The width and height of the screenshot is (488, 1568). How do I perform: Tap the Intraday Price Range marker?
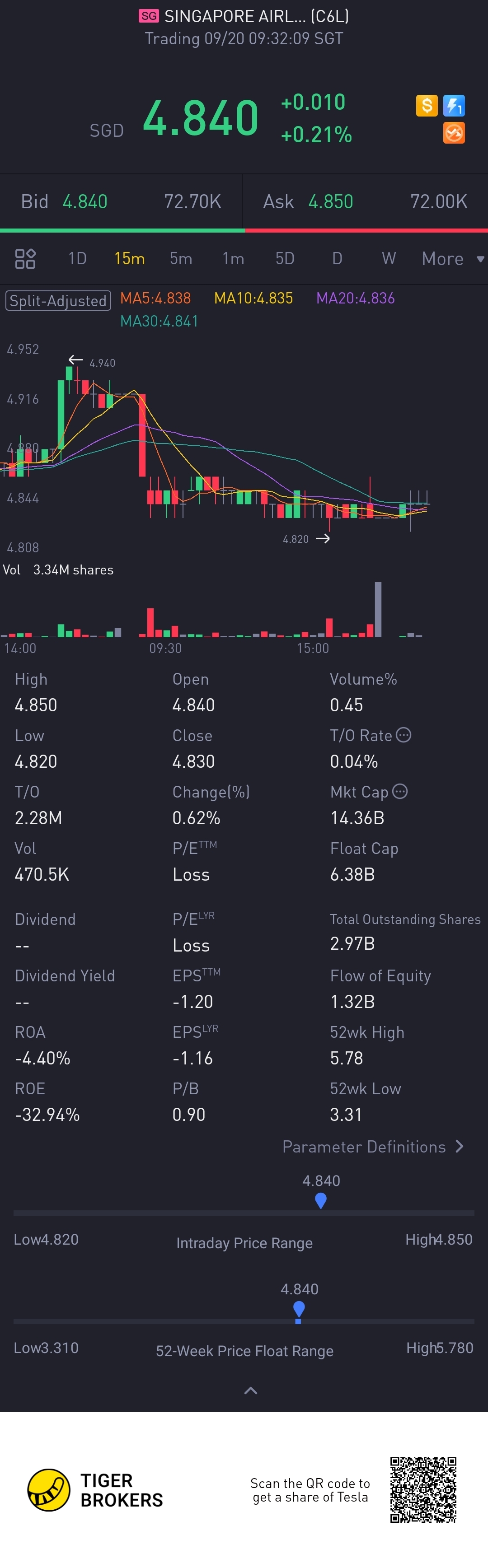point(321,1200)
